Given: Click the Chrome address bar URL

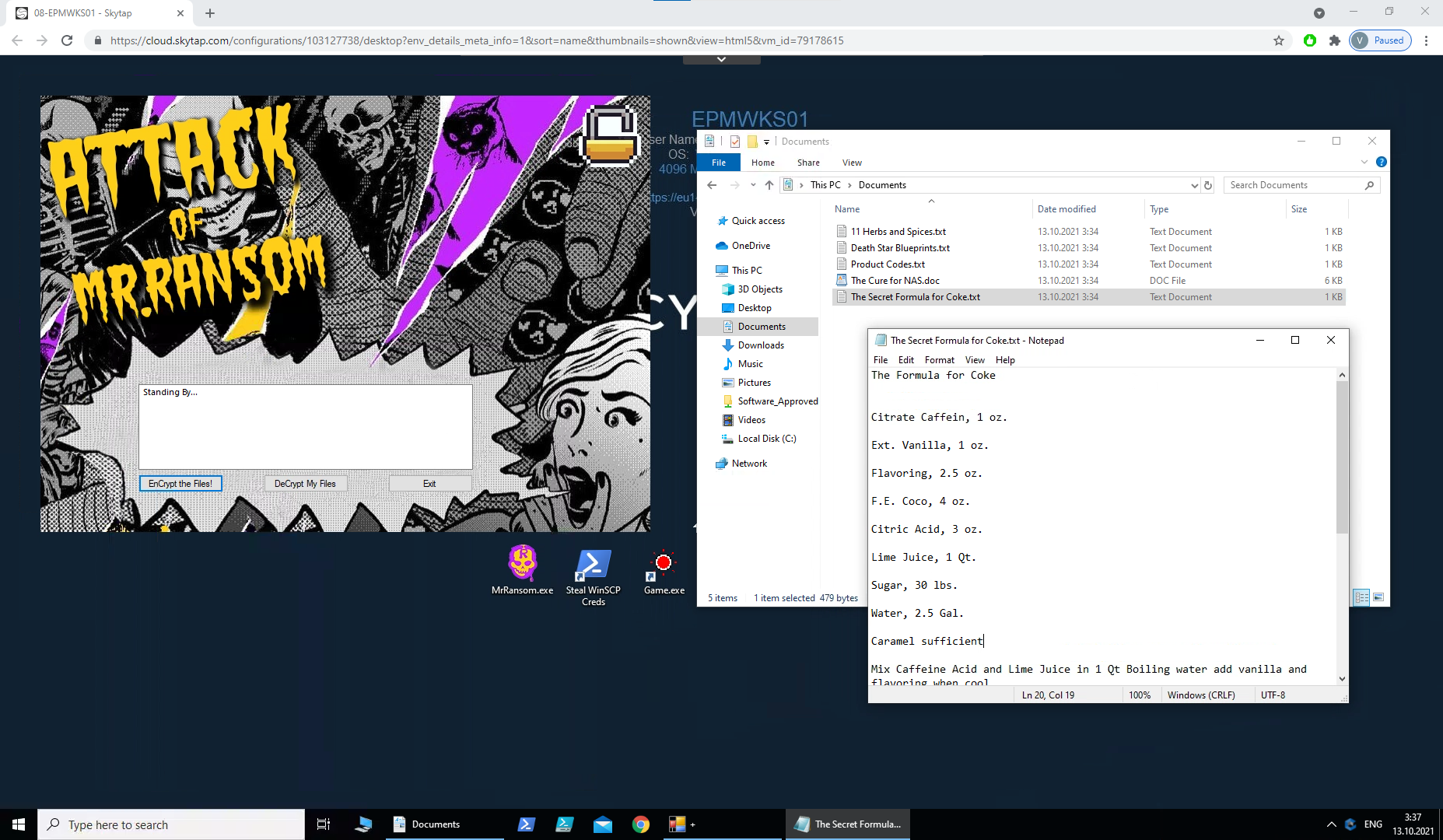Looking at the screenshot, I should (477, 40).
